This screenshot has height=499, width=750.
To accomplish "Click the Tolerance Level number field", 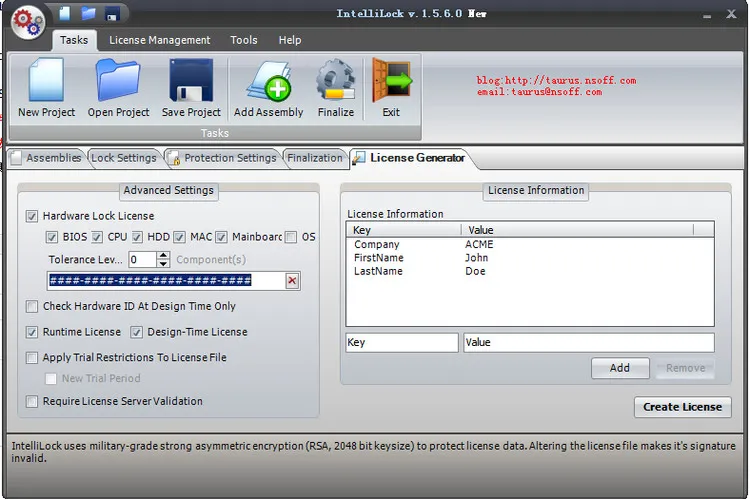I will (142, 260).
